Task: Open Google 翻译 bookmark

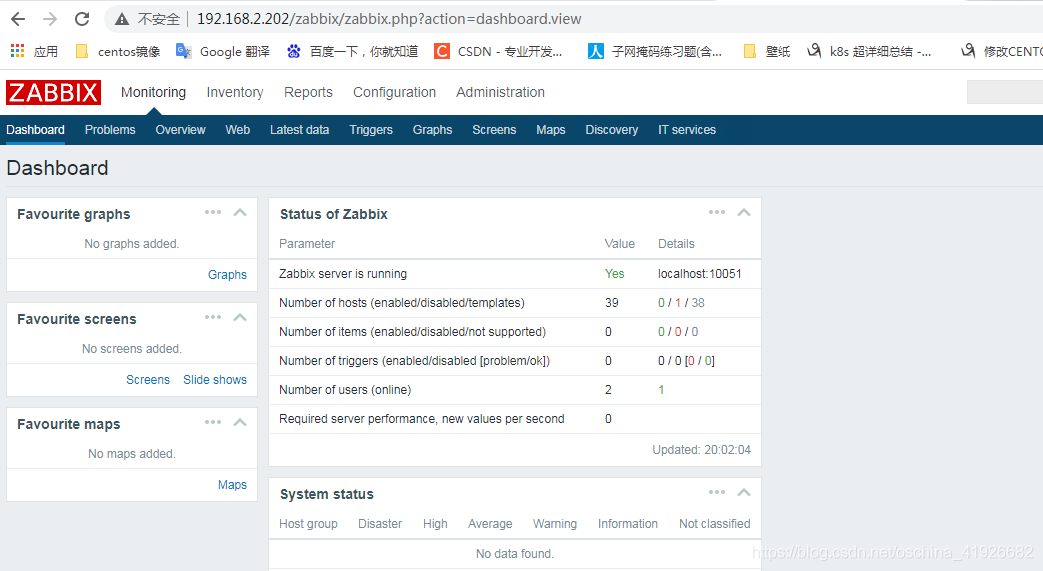Action: coord(223,51)
